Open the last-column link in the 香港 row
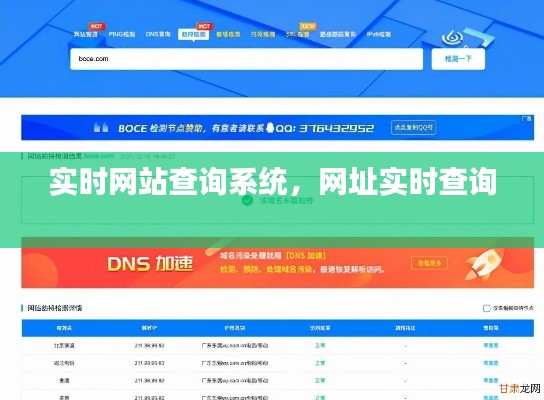The width and height of the screenshot is (544, 400). [x=491, y=381]
